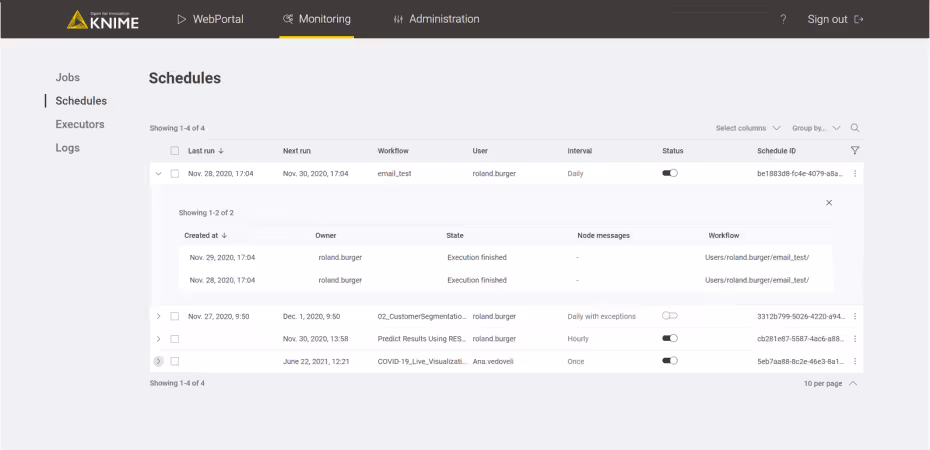Click the search magnifier icon above the table
Screen dimensions: 930x450
click(x=855, y=128)
